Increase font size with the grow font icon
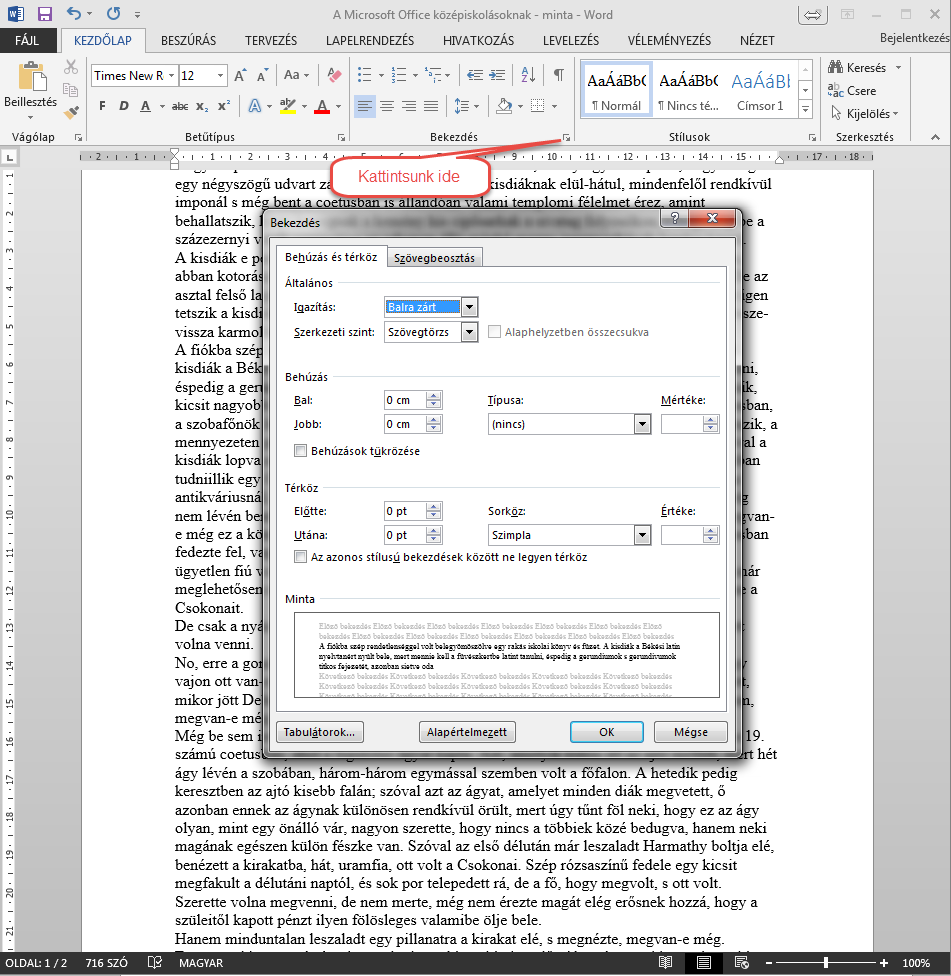Screen dimensions: 951x976 [x=240, y=76]
